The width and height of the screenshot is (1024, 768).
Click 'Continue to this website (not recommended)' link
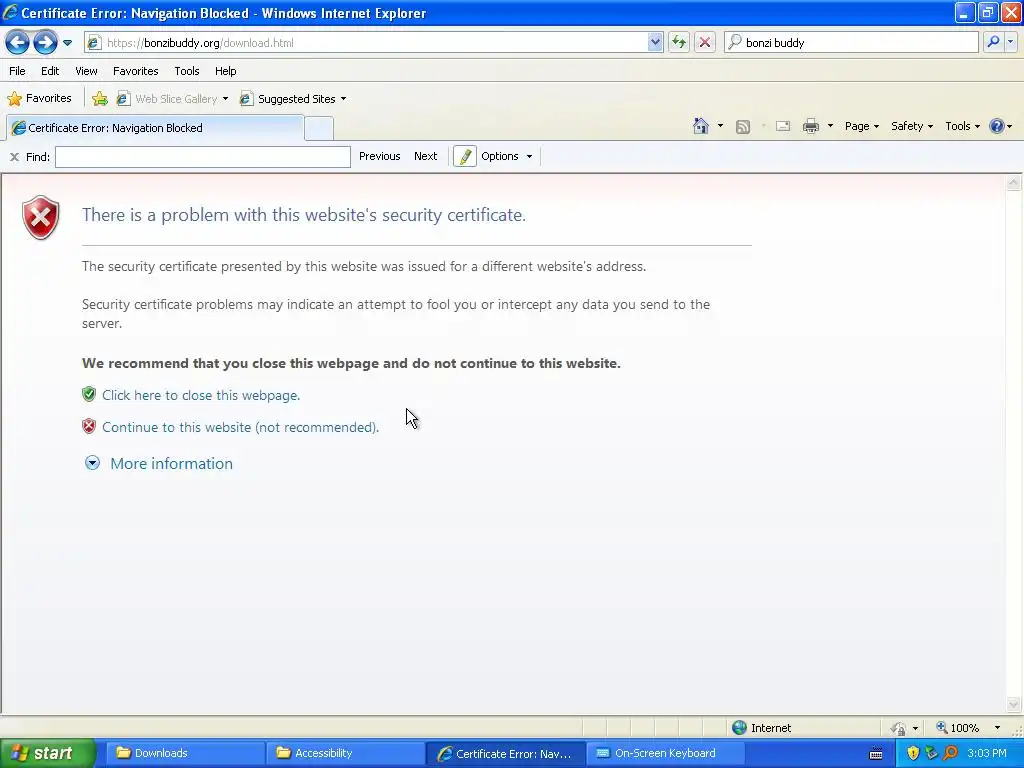click(240, 427)
